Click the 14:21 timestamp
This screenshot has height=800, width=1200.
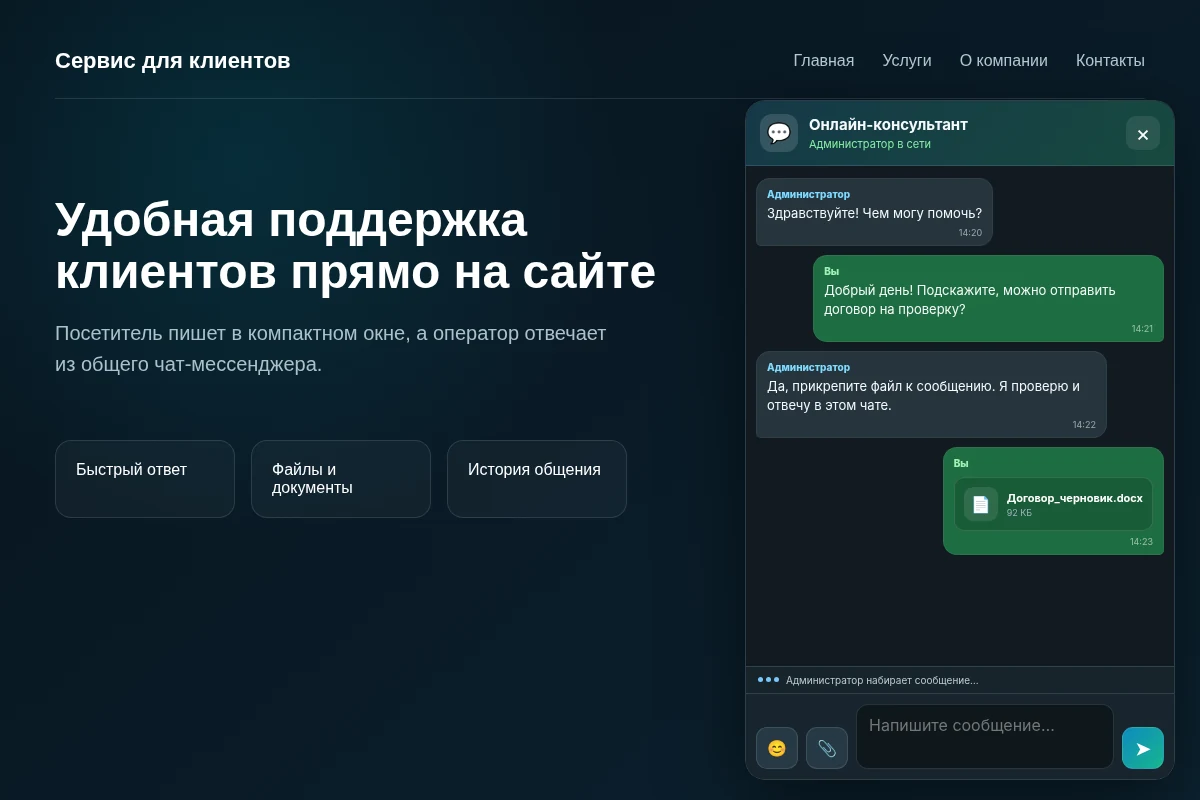click(1142, 329)
